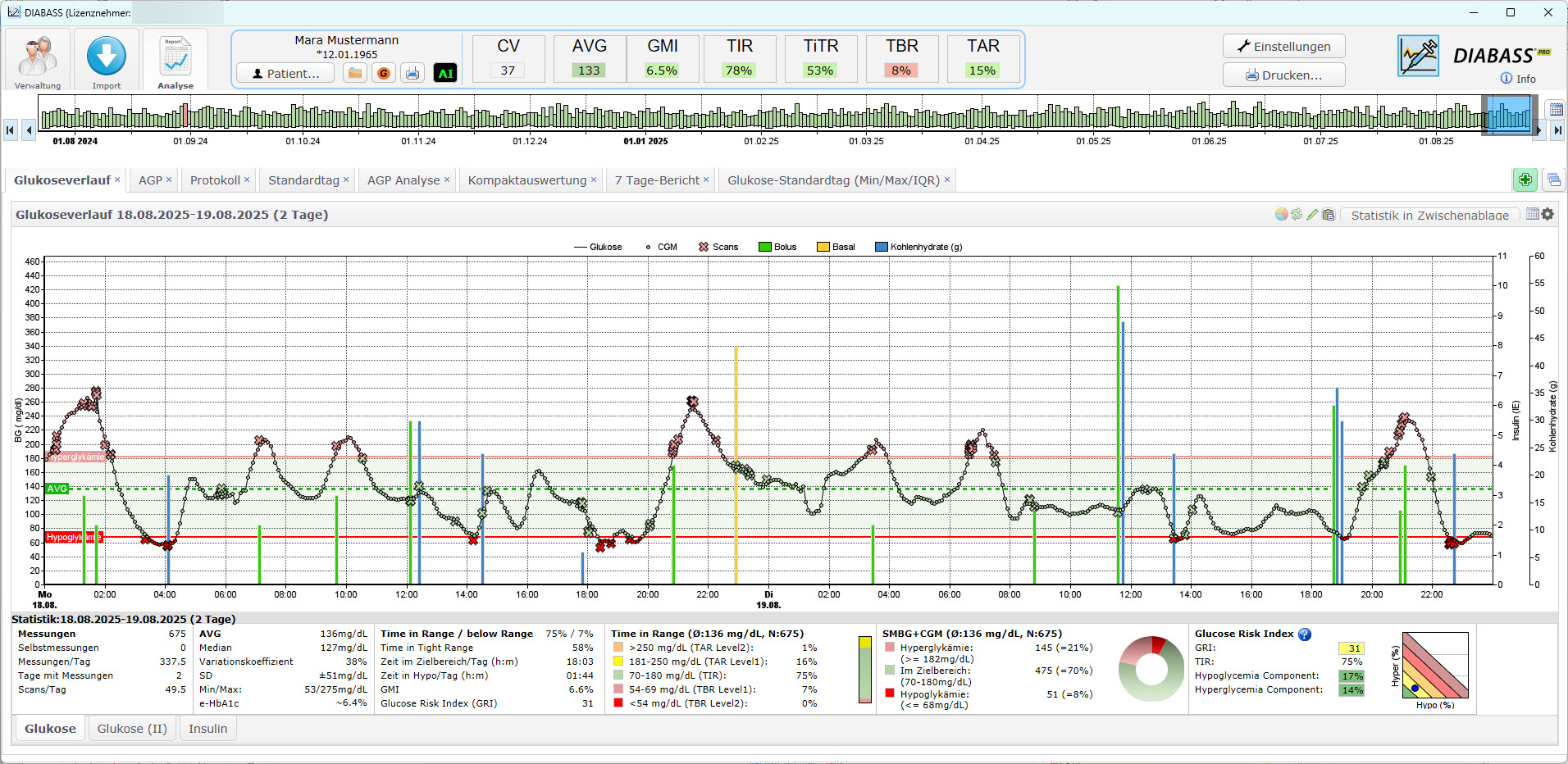
Task: Open calendar icon right of timeline overview
Action: pyautogui.click(x=1554, y=110)
